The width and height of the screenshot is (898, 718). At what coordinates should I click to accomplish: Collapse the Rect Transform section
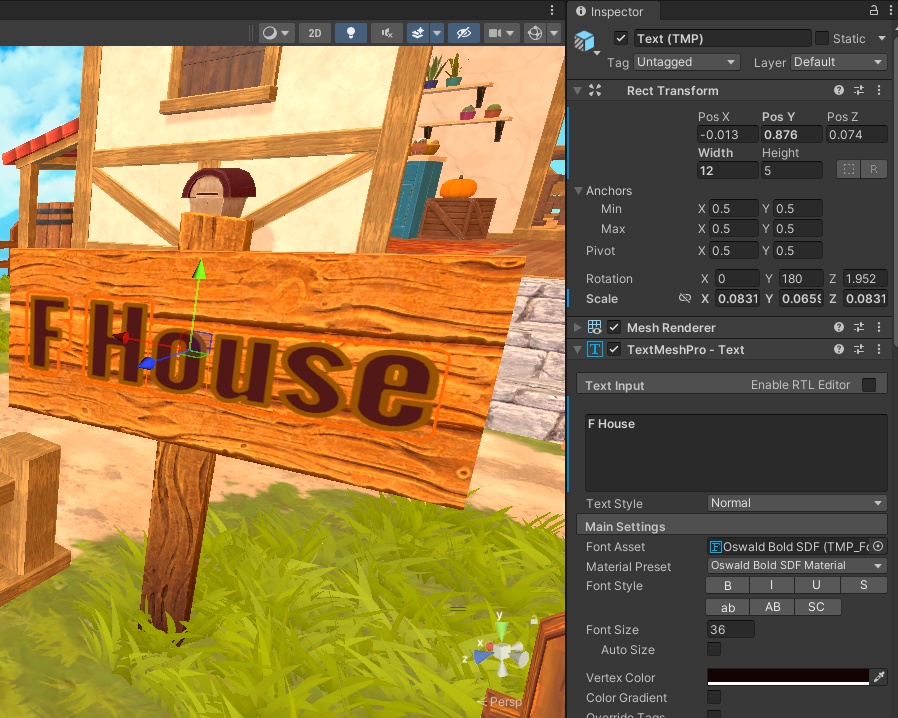point(577,90)
